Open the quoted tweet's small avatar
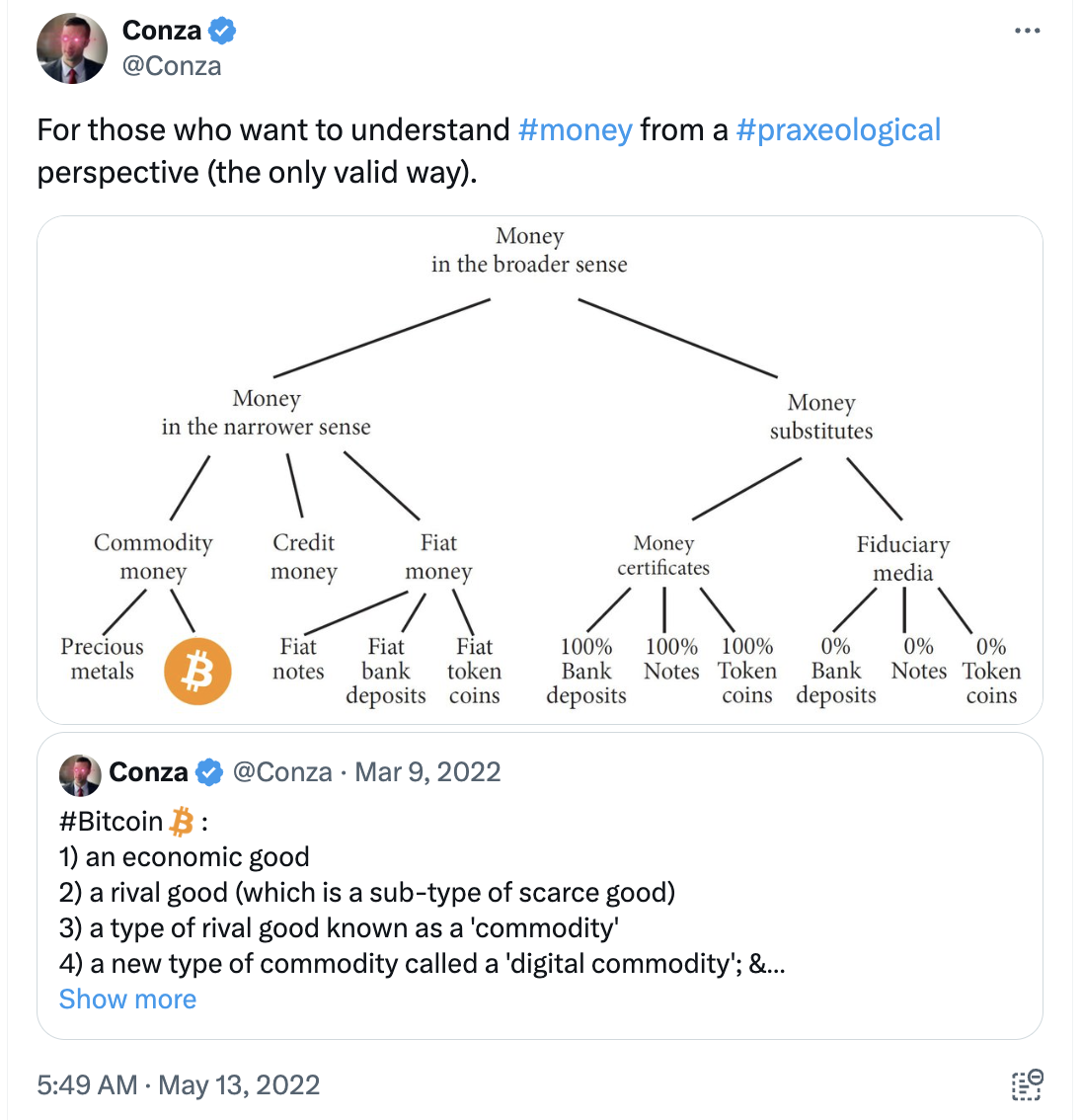 (80, 775)
